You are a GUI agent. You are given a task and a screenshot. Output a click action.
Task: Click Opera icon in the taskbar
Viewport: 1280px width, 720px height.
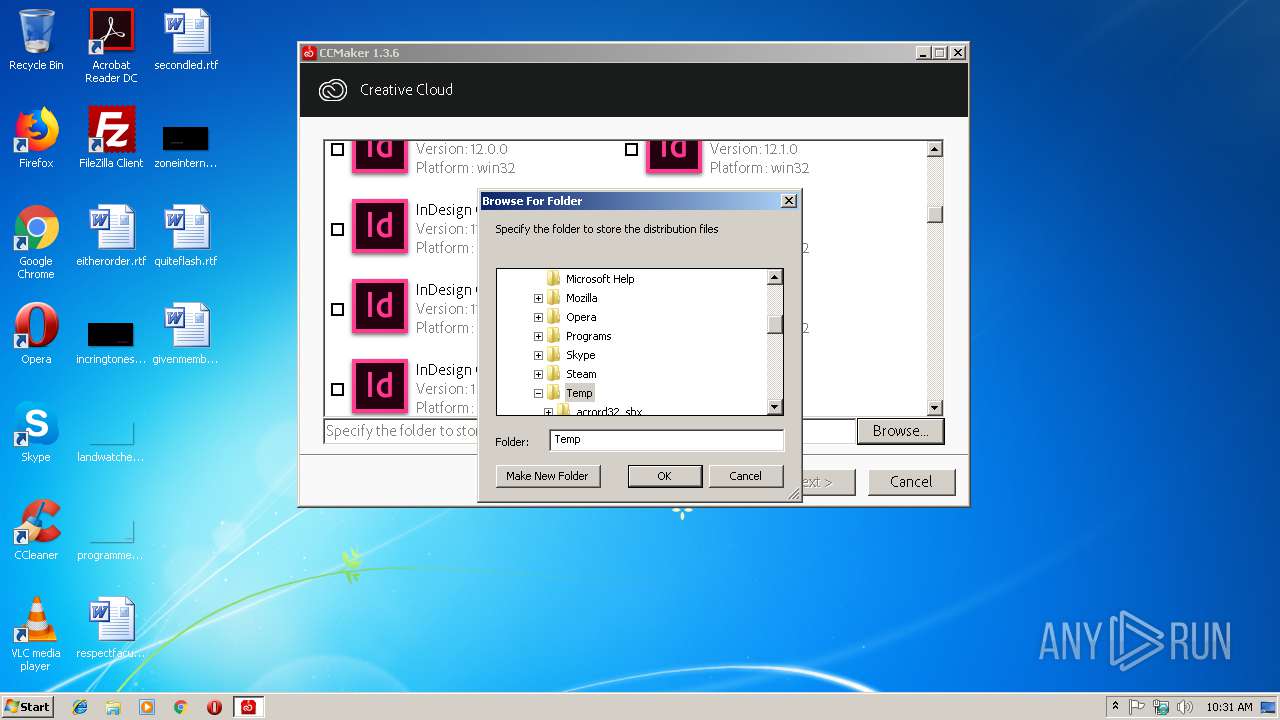click(x=214, y=707)
